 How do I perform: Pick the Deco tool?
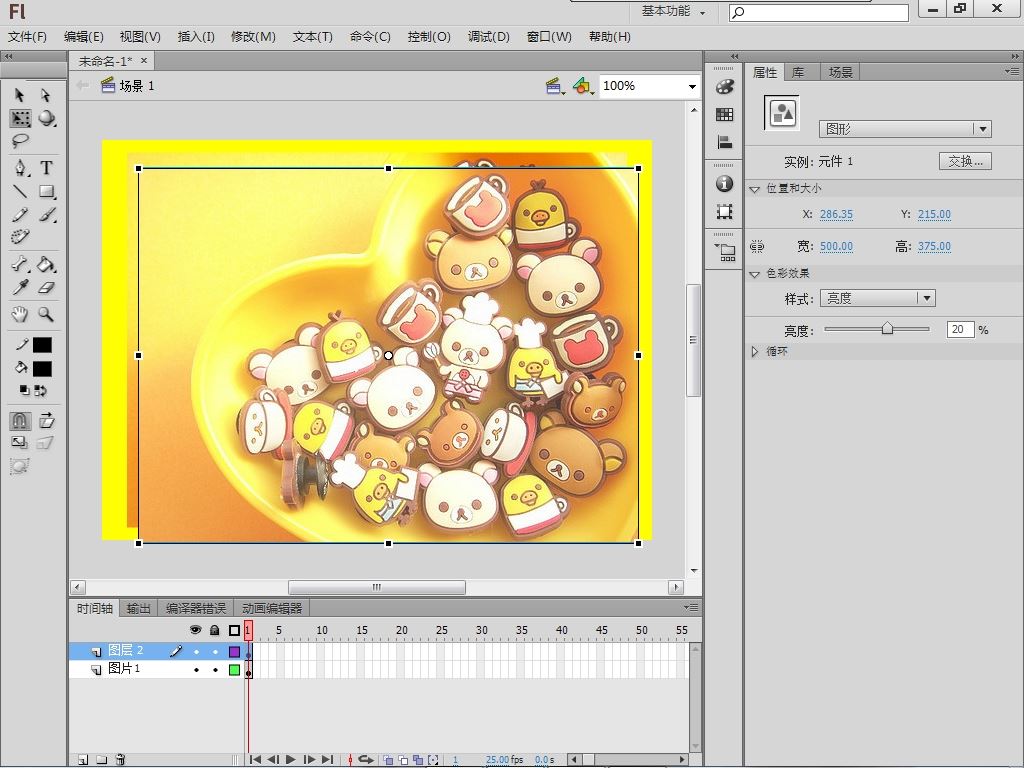[x=20, y=236]
